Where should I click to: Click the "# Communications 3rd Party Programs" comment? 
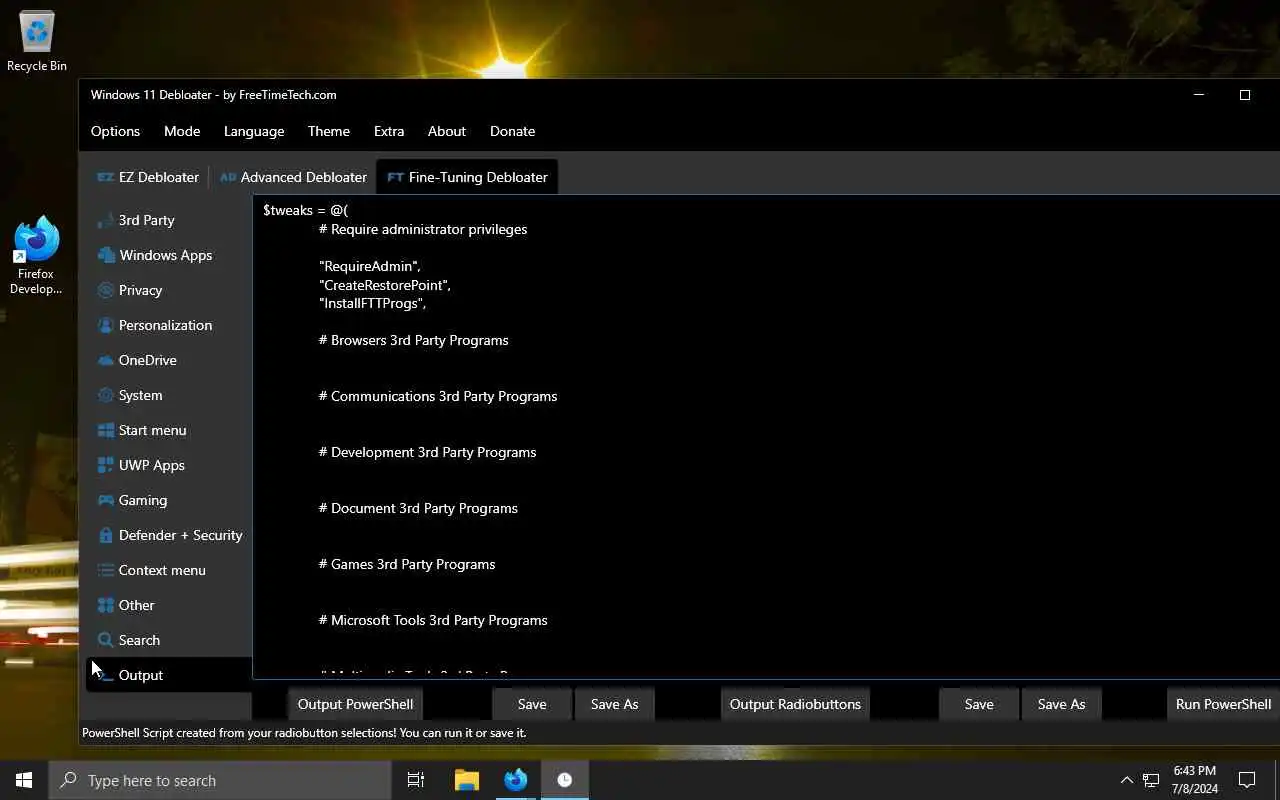coord(438,396)
